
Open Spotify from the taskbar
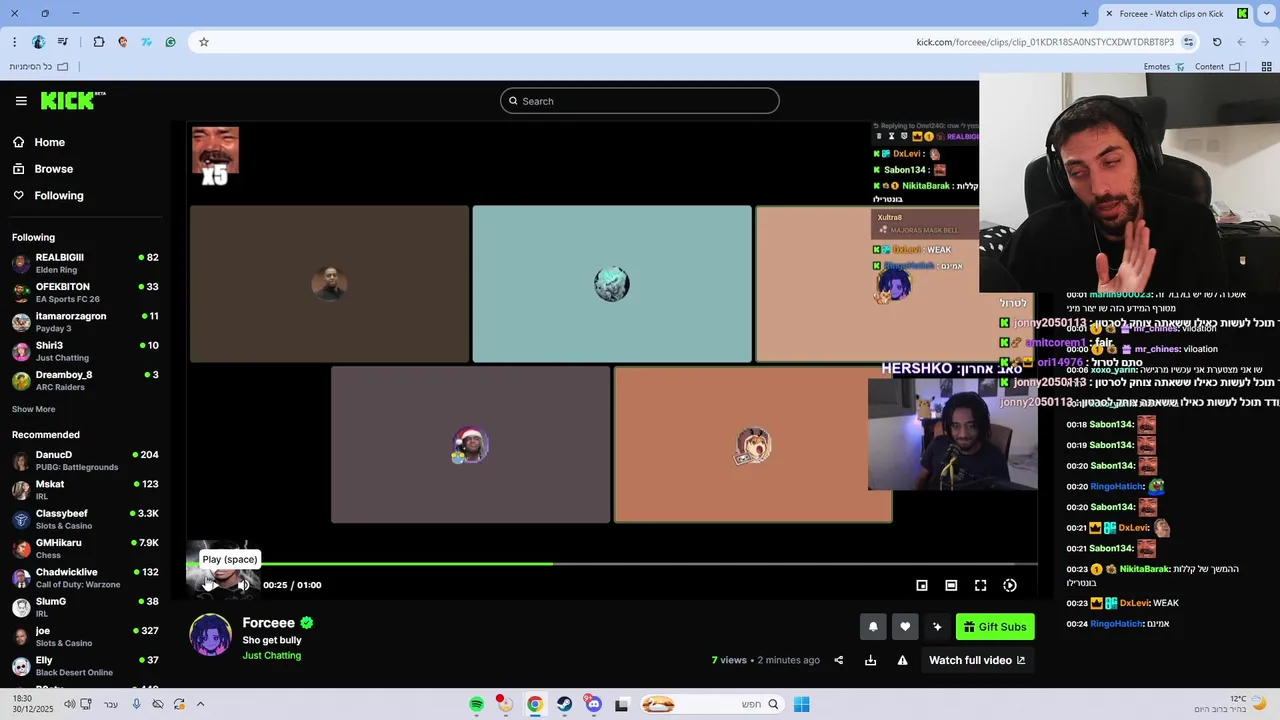477,705
